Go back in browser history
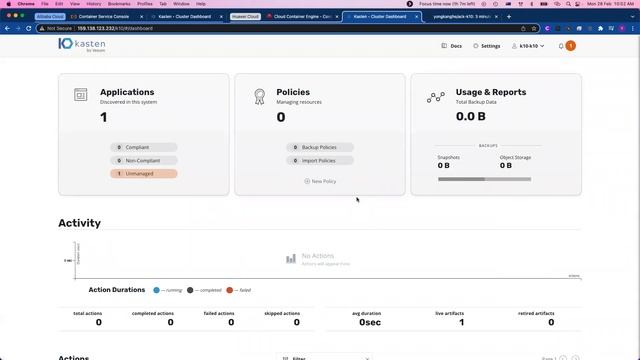The height and width of the screenshot is (360, 640). click(x=7, y=29)
